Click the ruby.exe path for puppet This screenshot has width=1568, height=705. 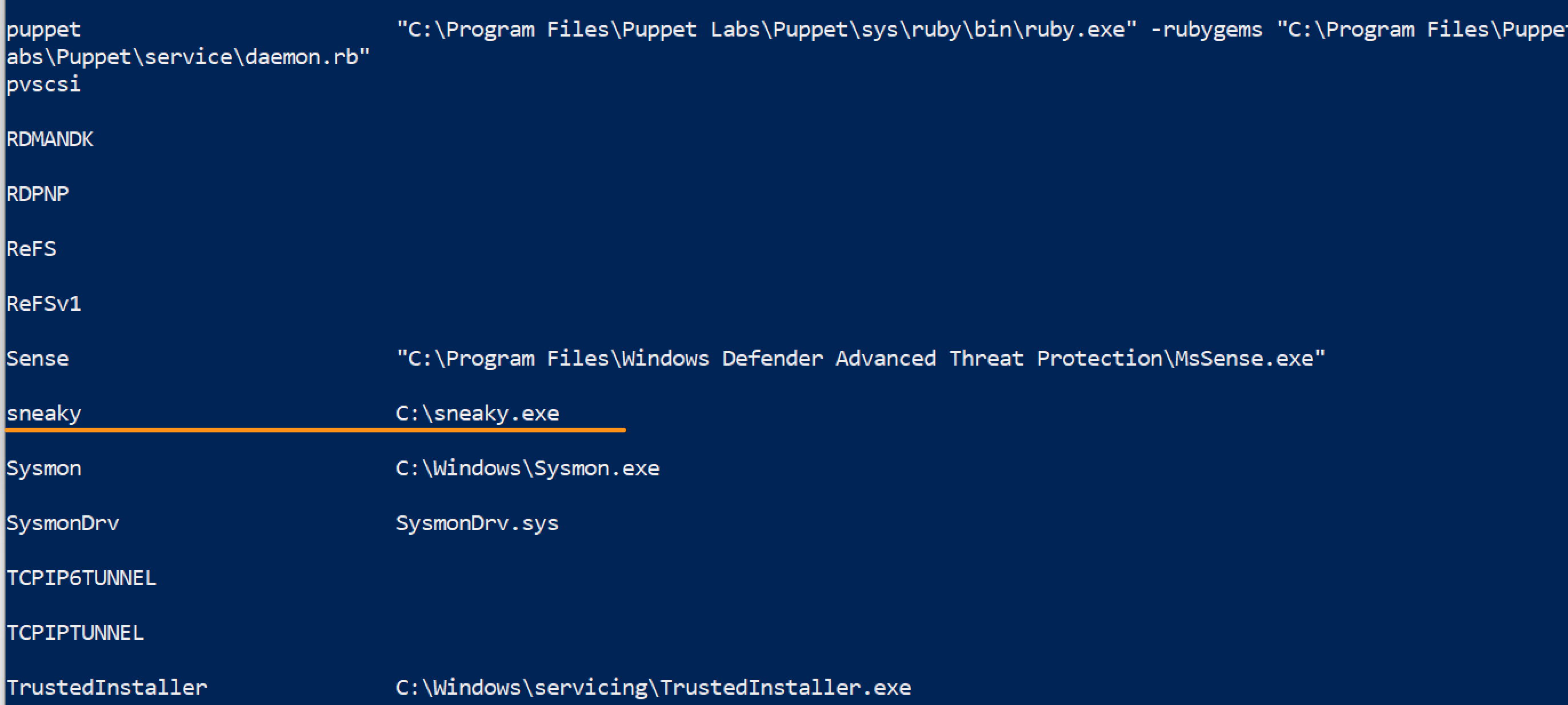[766, 30]
